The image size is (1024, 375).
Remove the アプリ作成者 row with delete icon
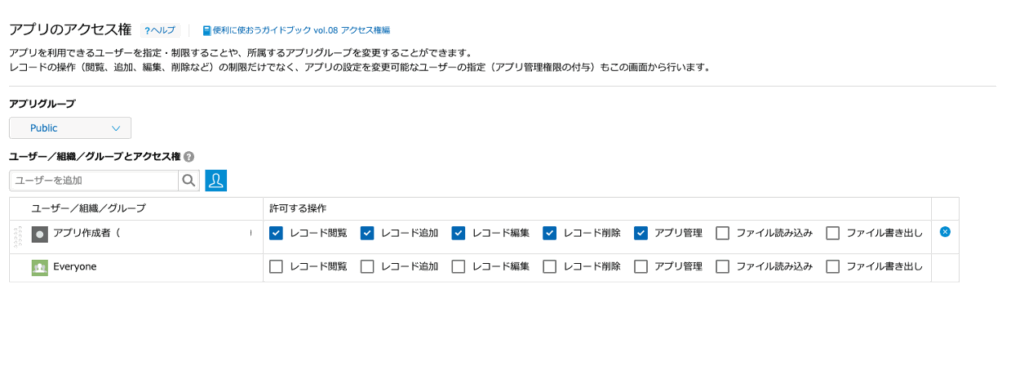944,231
